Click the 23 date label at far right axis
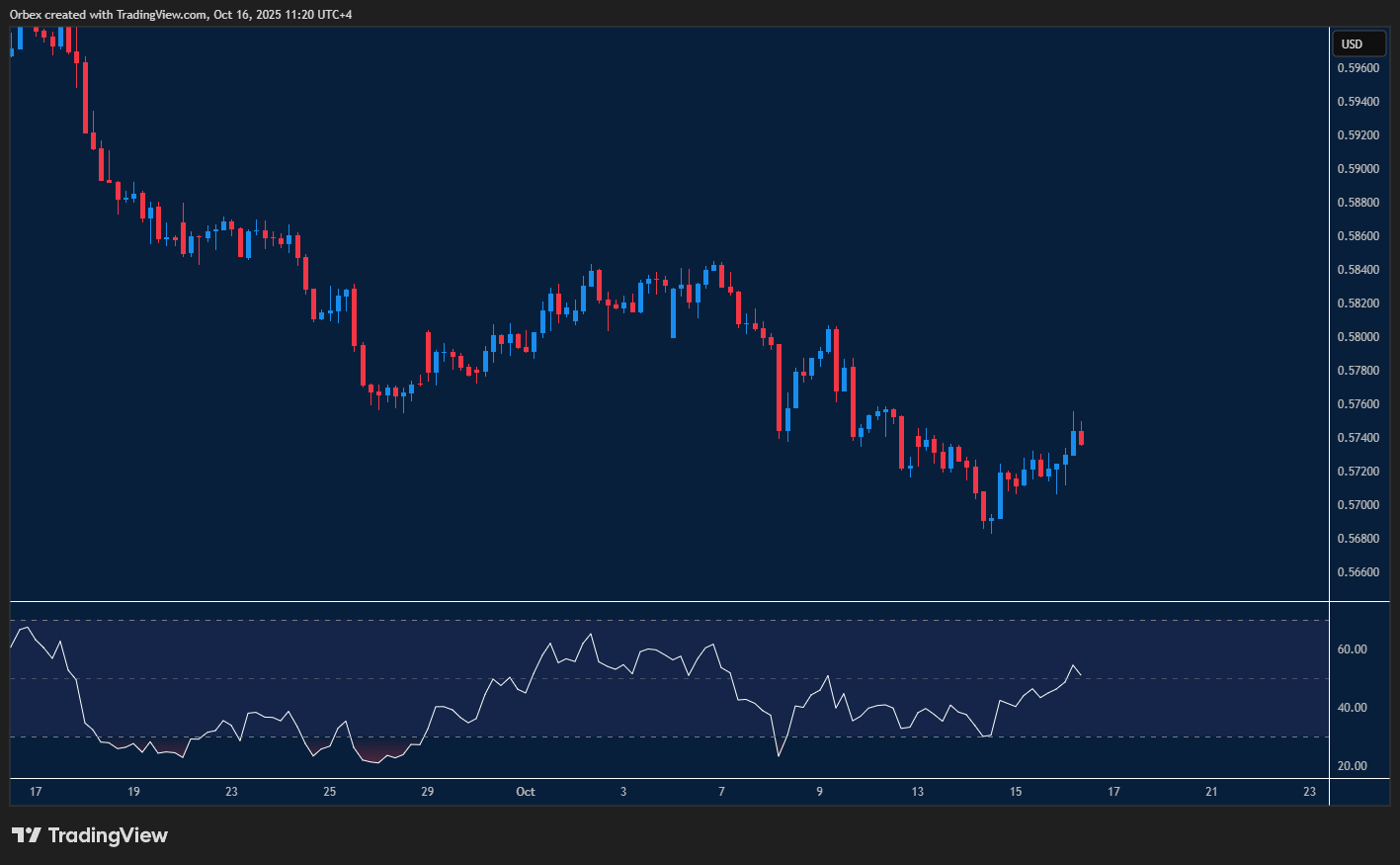The width and height of the screenshot is (1400, 865). click(x=1309, y=792)
